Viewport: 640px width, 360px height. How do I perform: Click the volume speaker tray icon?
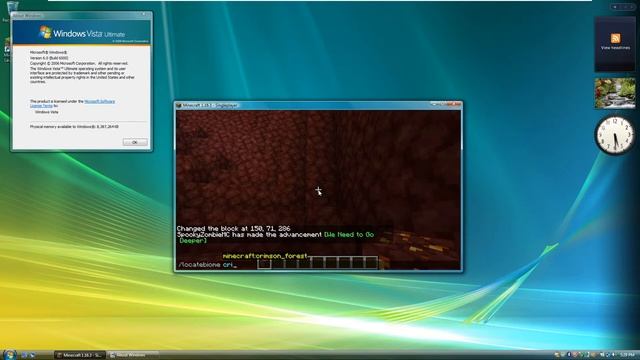613,355
